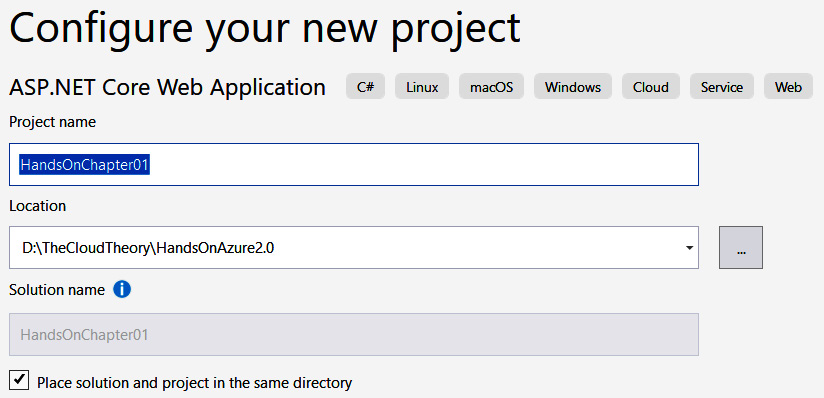Image resolution: width=824 pixels, height=398 pixels.
Task: Select the Web project type tag
Action: [788, 86]
